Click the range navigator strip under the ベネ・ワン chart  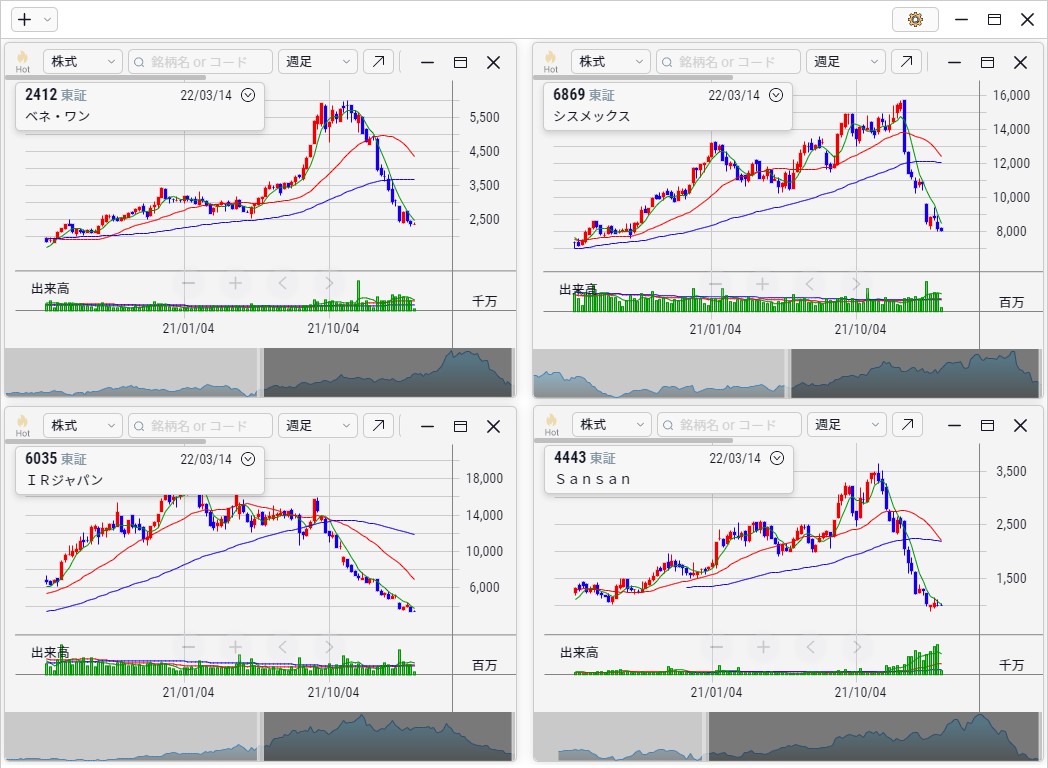(260, 372)
